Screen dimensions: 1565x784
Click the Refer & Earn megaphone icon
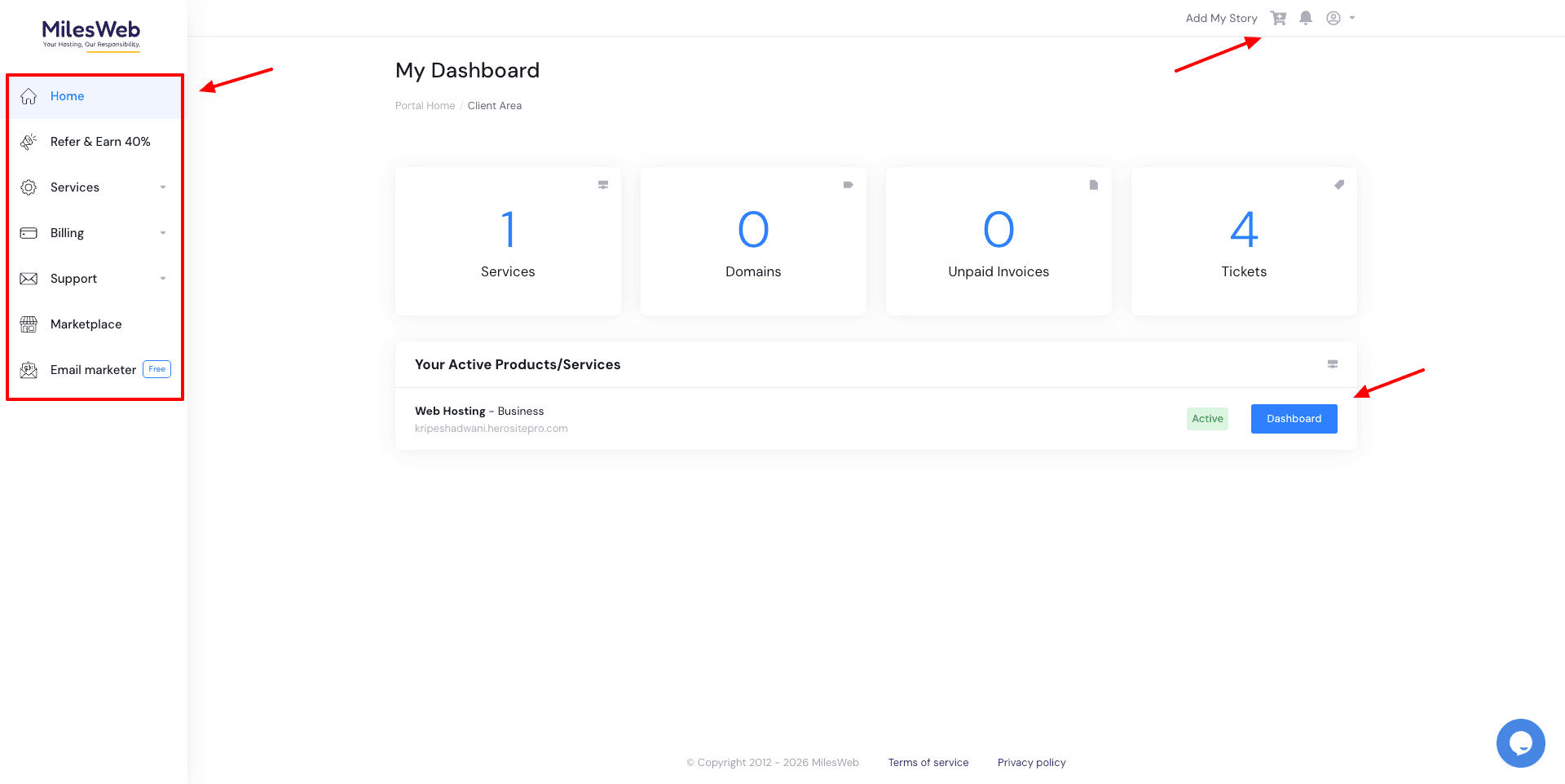[29, 142]
